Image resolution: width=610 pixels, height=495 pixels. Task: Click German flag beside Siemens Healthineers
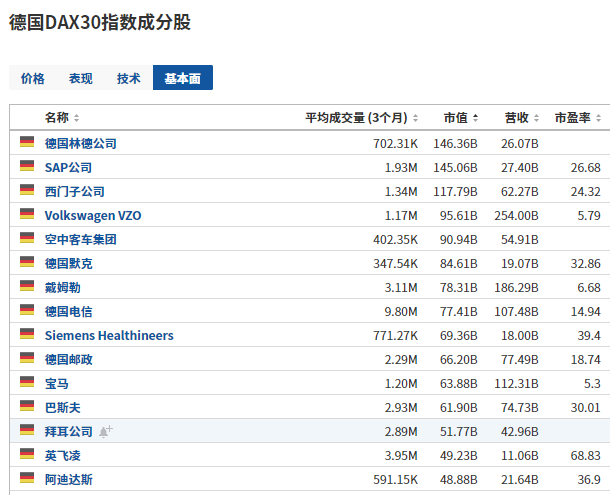coord(27,334)
